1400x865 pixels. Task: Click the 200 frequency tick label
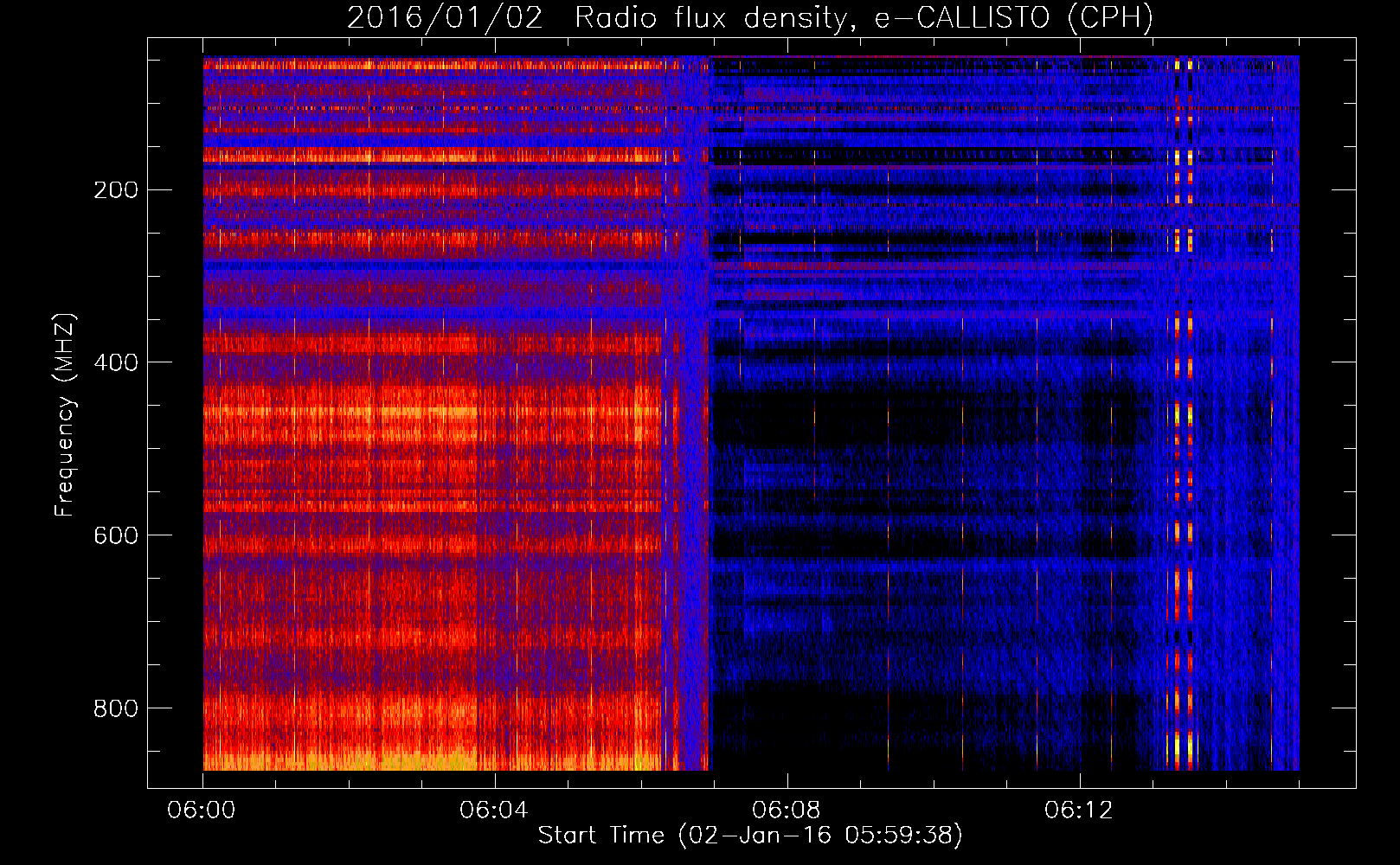click(116, 190)
